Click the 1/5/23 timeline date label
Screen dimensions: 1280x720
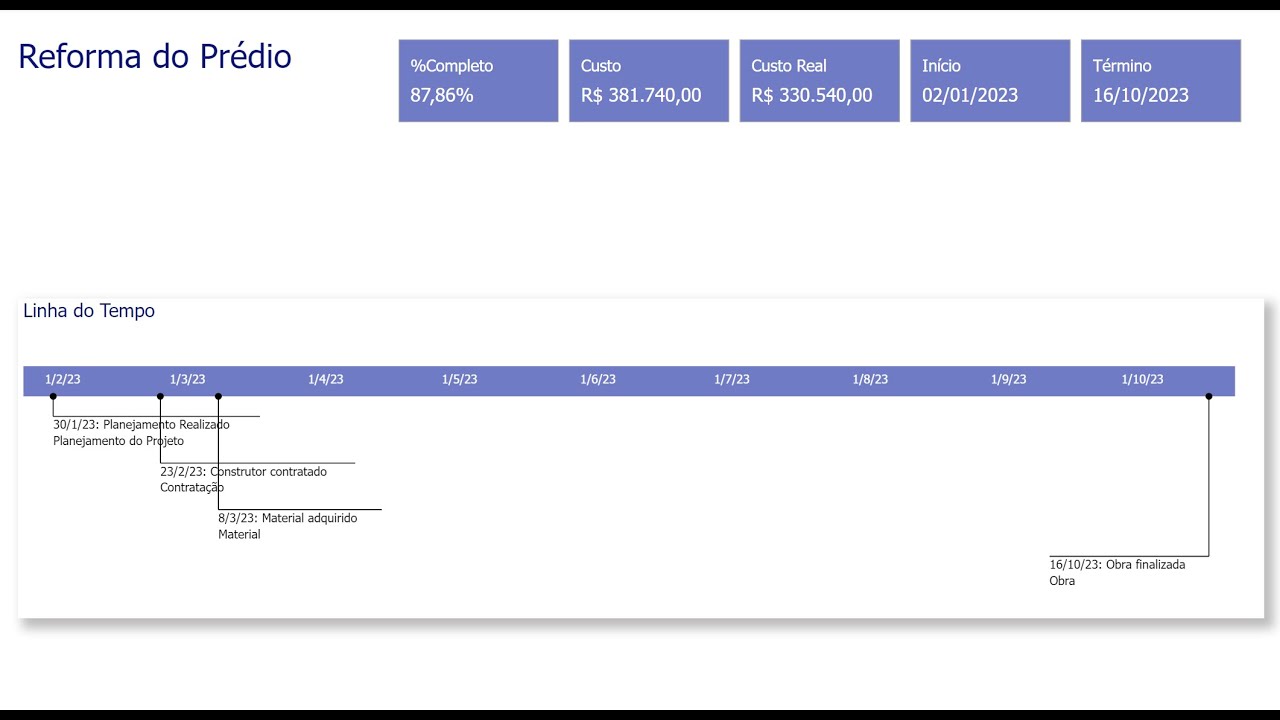[x=459, y=380]
